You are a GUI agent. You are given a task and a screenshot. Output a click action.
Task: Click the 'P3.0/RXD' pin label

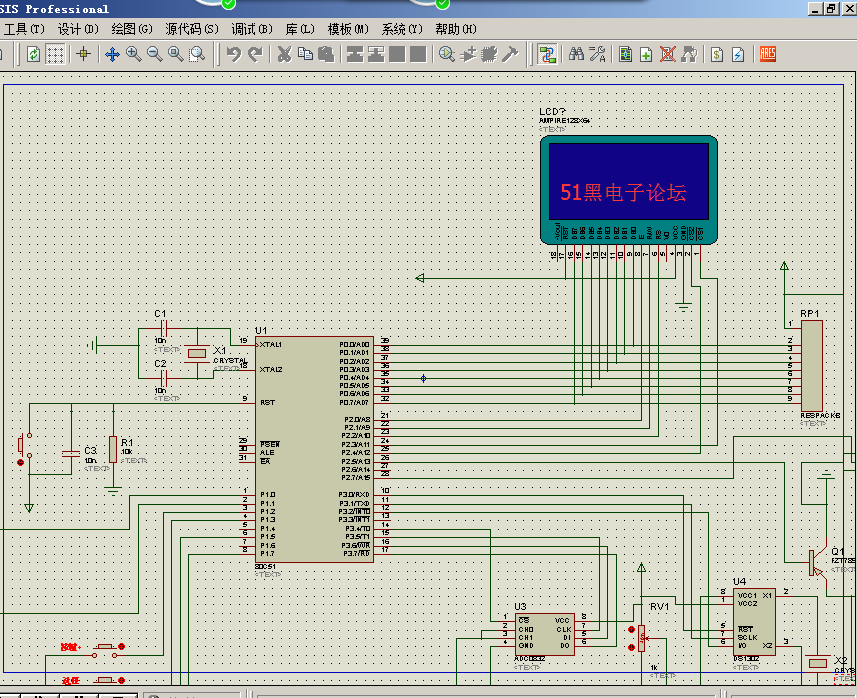[354, 494]
